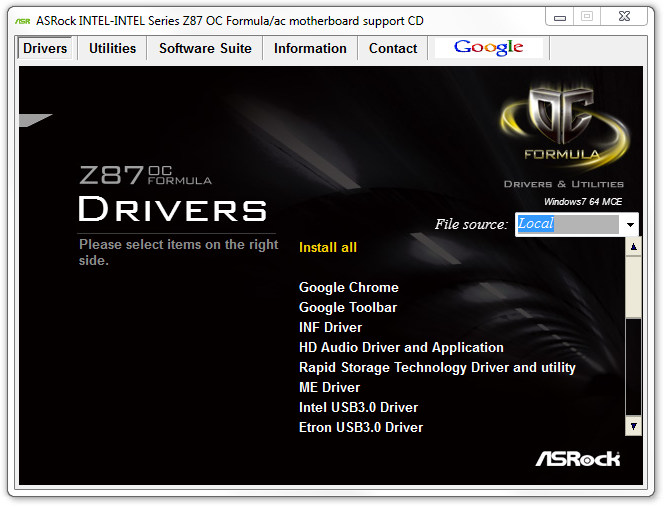Expand the File source dropdown arrow
The image size is (667, 509).
click(630, 225)
